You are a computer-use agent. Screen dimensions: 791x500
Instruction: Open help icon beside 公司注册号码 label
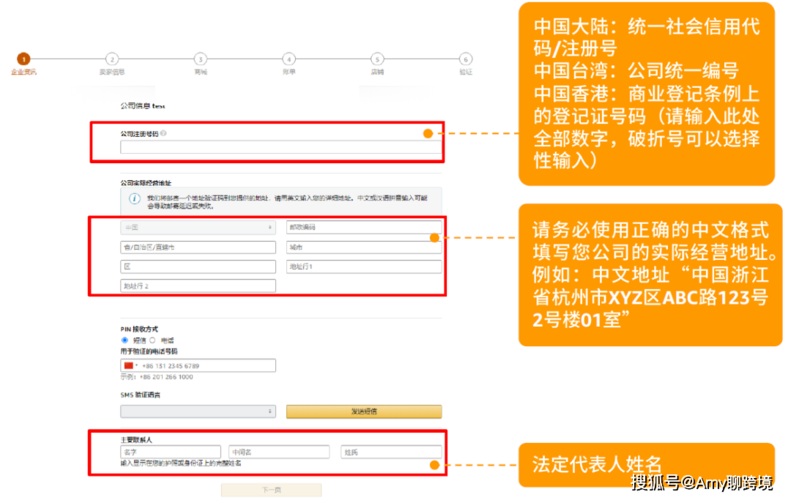click(163, 133)
